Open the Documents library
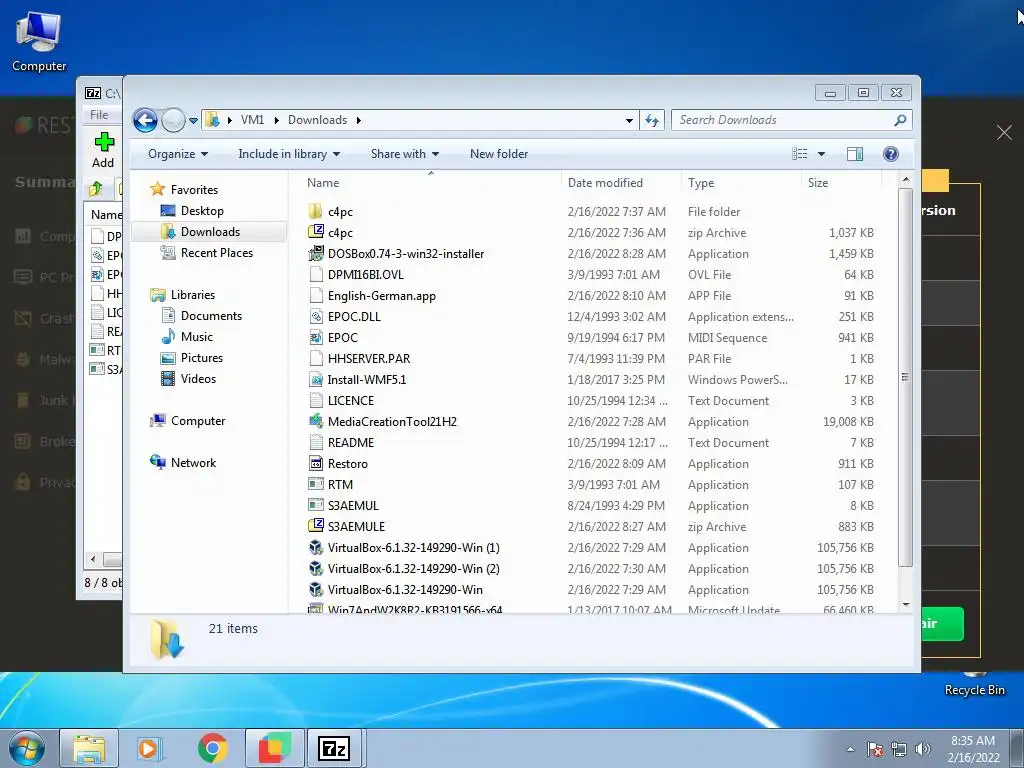Image resolution: width=1024 pixels, height=768 pixels. tap(202, 315)
